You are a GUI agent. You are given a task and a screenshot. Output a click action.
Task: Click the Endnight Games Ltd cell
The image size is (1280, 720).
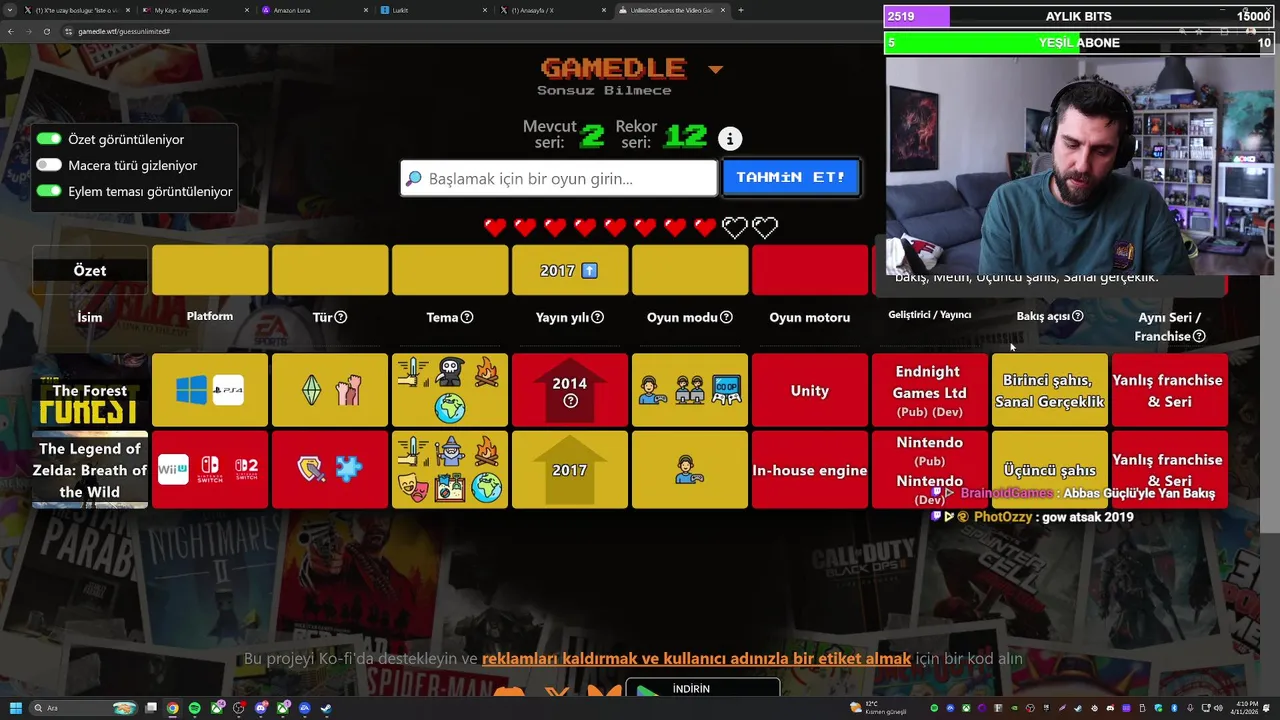pyautogui.click(x=930, y=390)
